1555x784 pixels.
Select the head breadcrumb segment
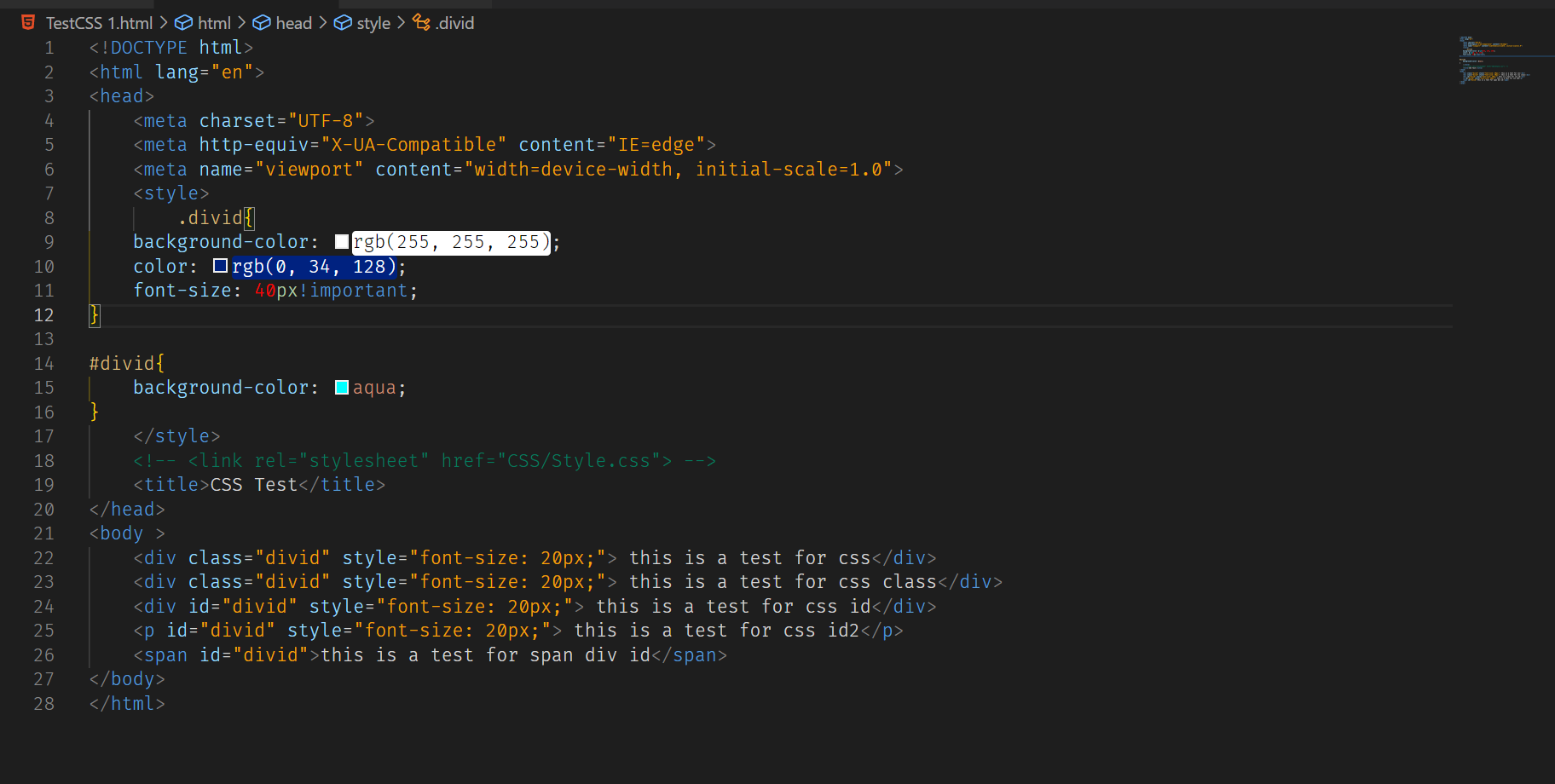click(x=294, y=23)
